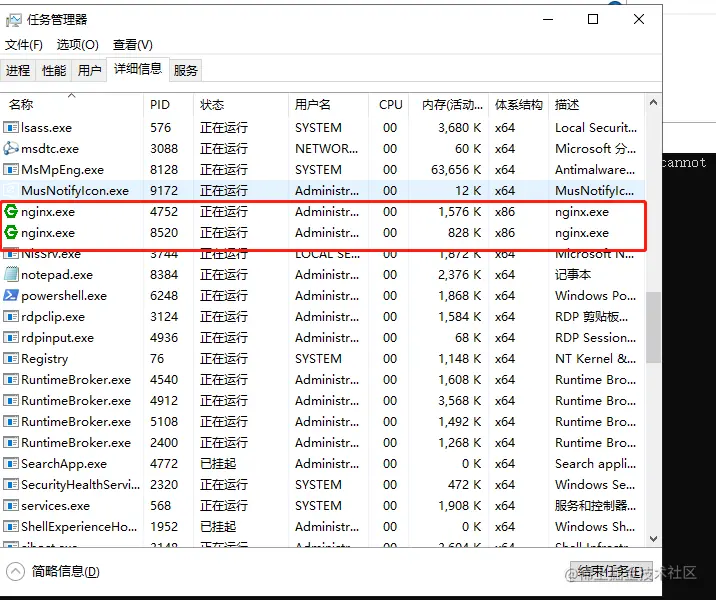Viewport: 716px width, 600px height.
Task: Click the 记事本 description cell
Action: (573, 274)
